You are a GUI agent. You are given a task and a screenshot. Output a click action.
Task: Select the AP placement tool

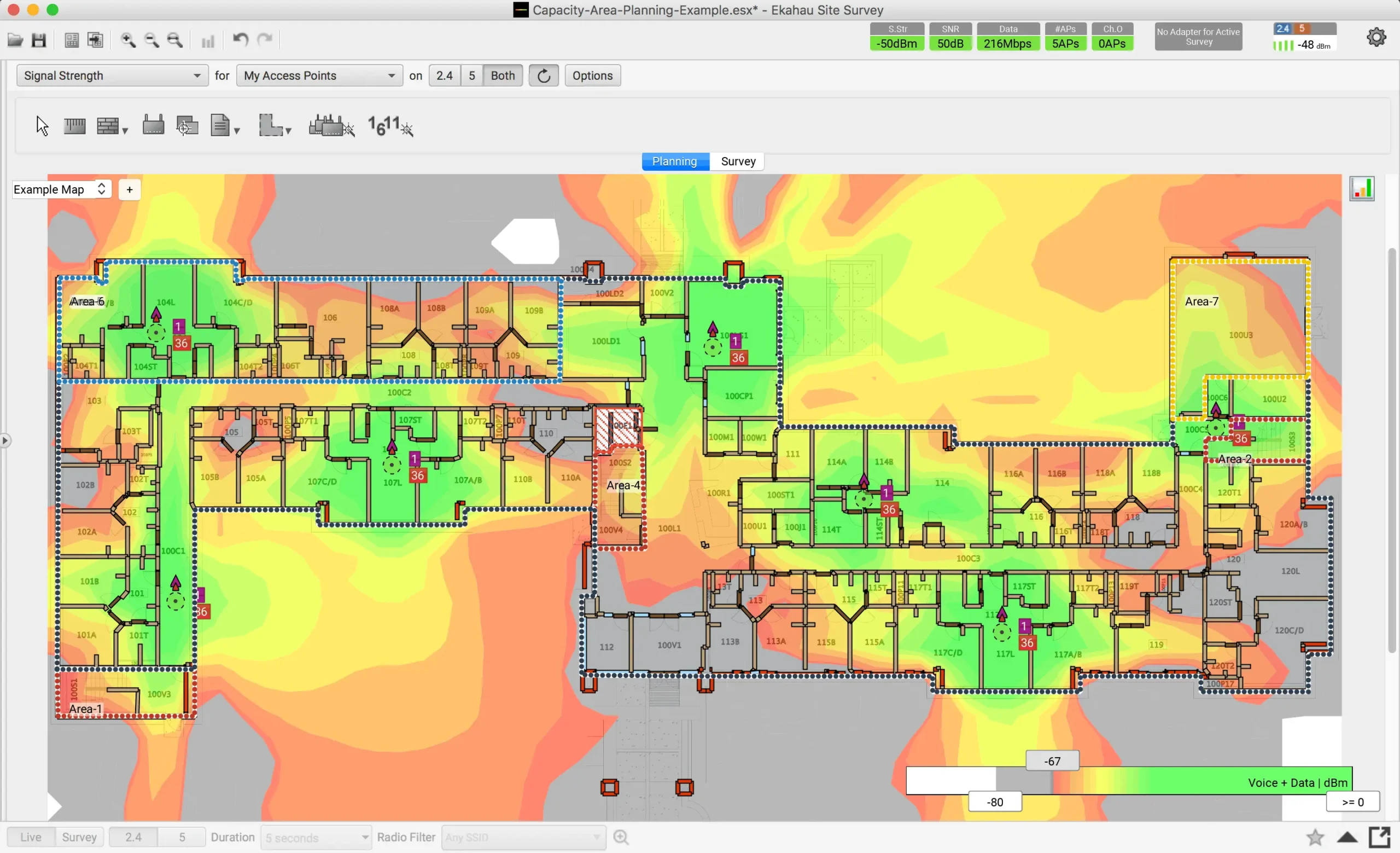(152, 124)
